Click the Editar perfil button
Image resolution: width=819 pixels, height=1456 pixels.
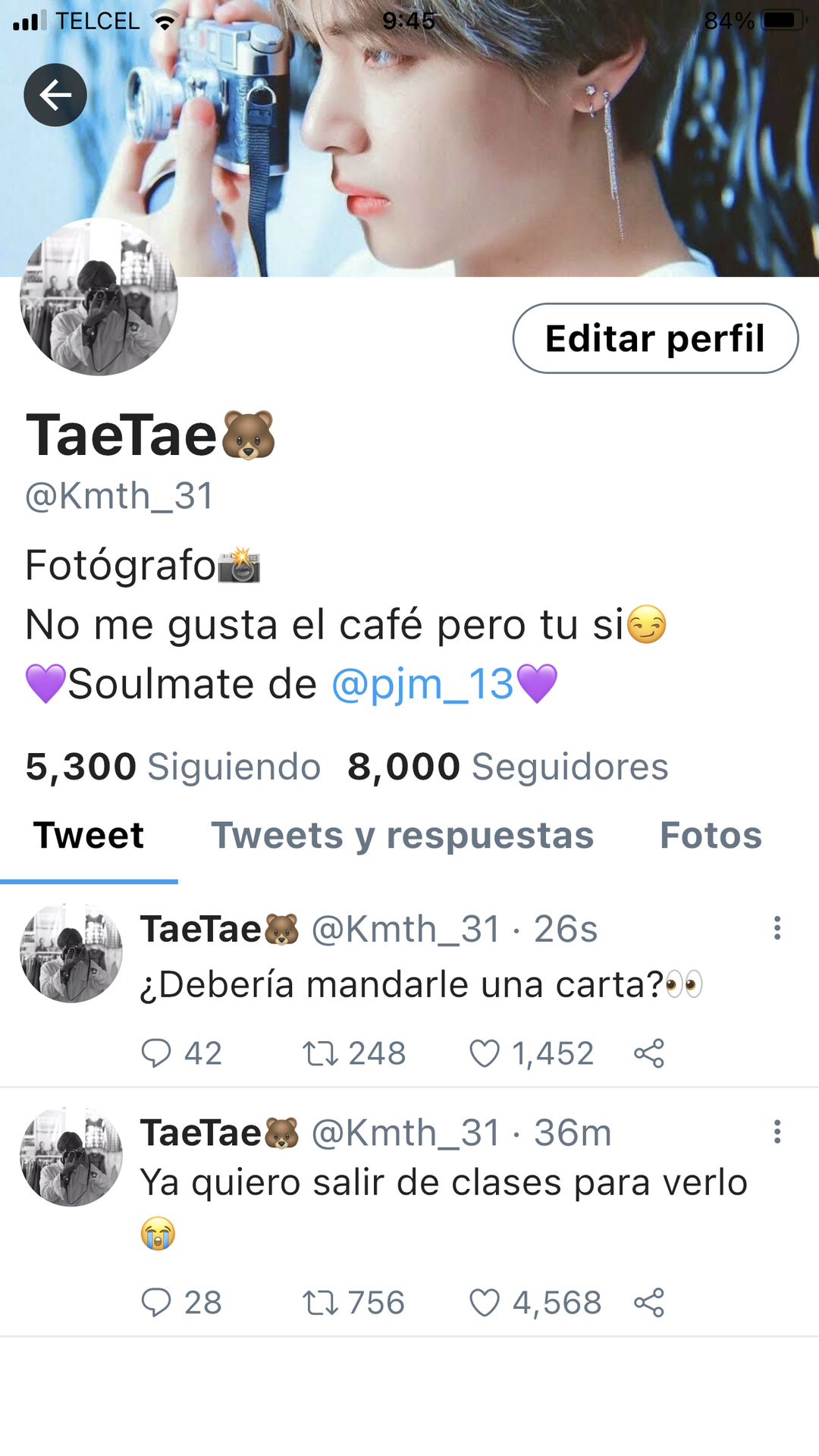(656, 338)
